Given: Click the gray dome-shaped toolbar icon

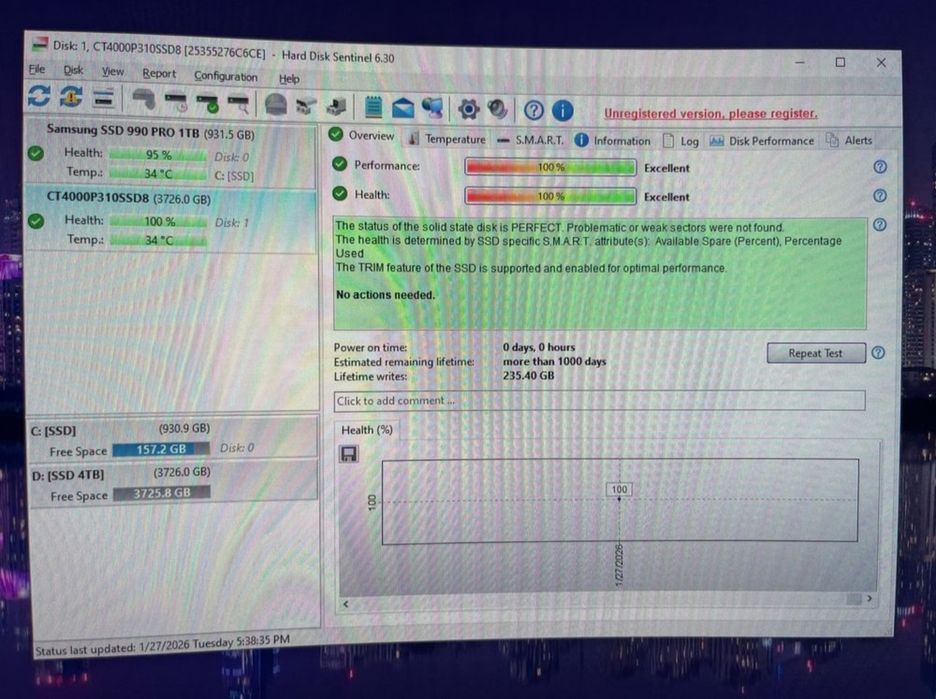Looking at the screenshot, I should click(275, 105).
